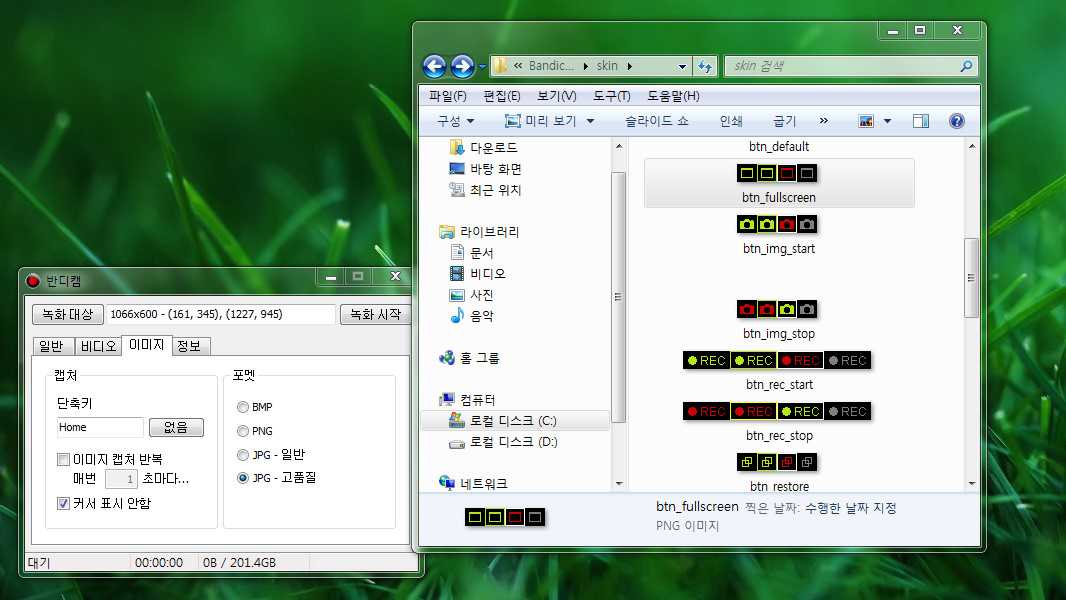Expand breadcrumb arrow after skin
This screenshot has height=600, width=1066.
(630, 66)
